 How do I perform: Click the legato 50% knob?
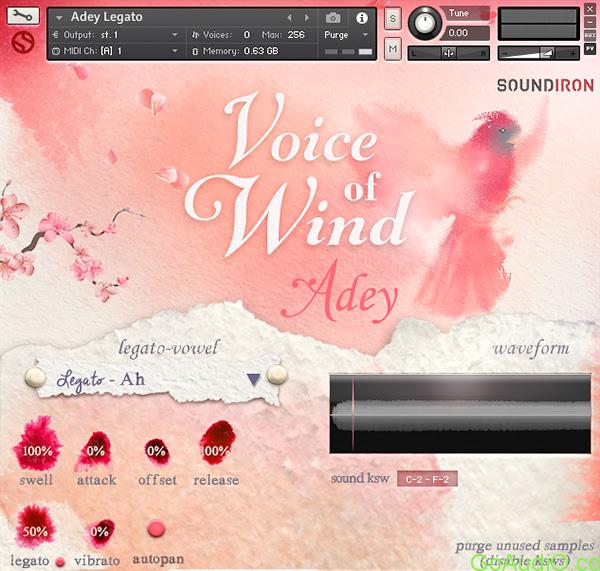36,527
